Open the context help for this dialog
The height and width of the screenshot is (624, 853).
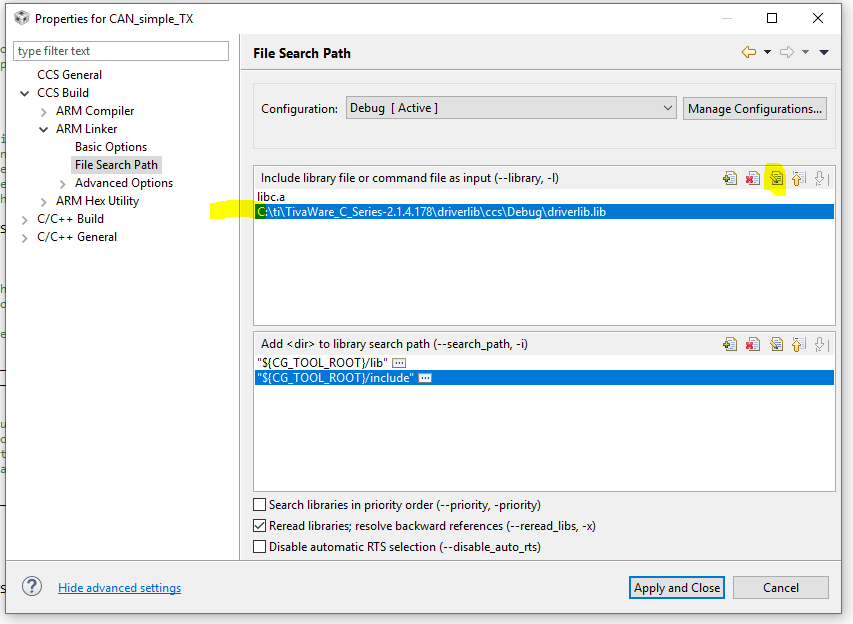[x=32, y=587]
